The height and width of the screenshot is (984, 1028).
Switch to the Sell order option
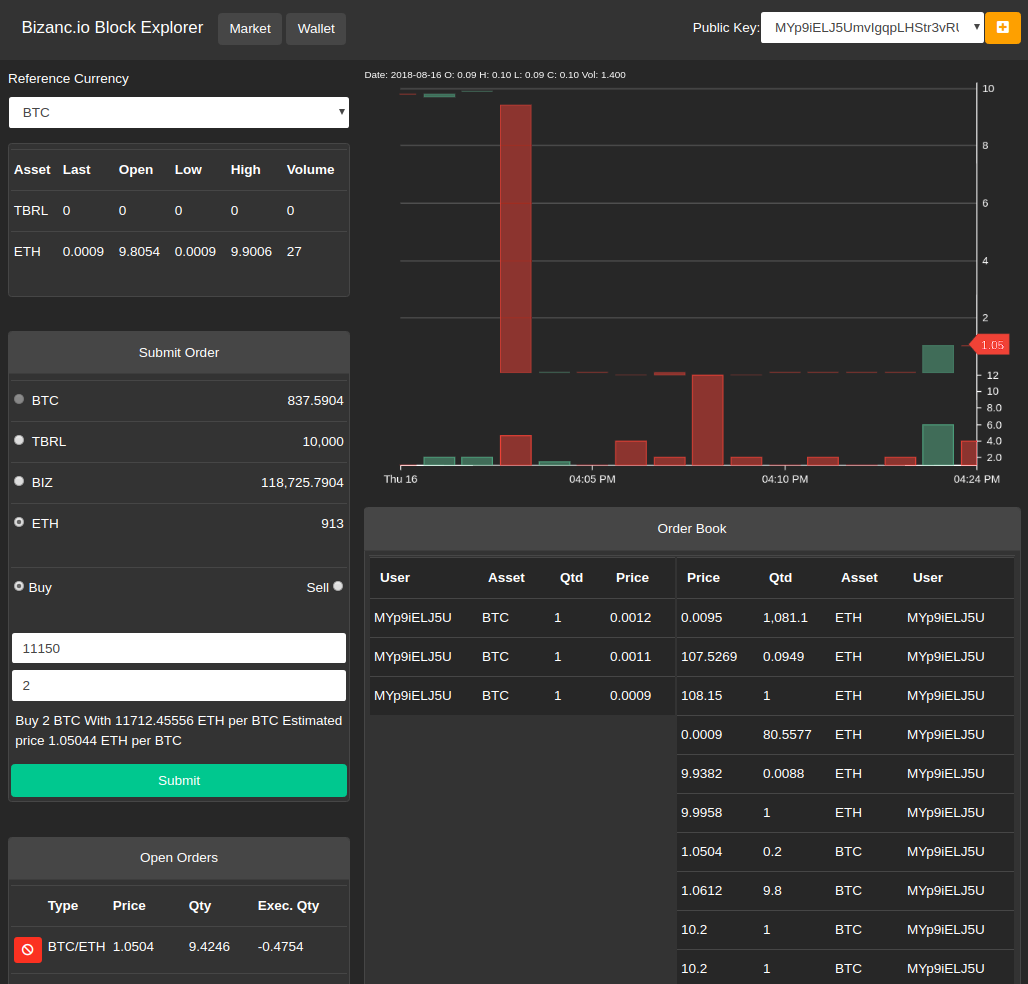coord(338,586)
